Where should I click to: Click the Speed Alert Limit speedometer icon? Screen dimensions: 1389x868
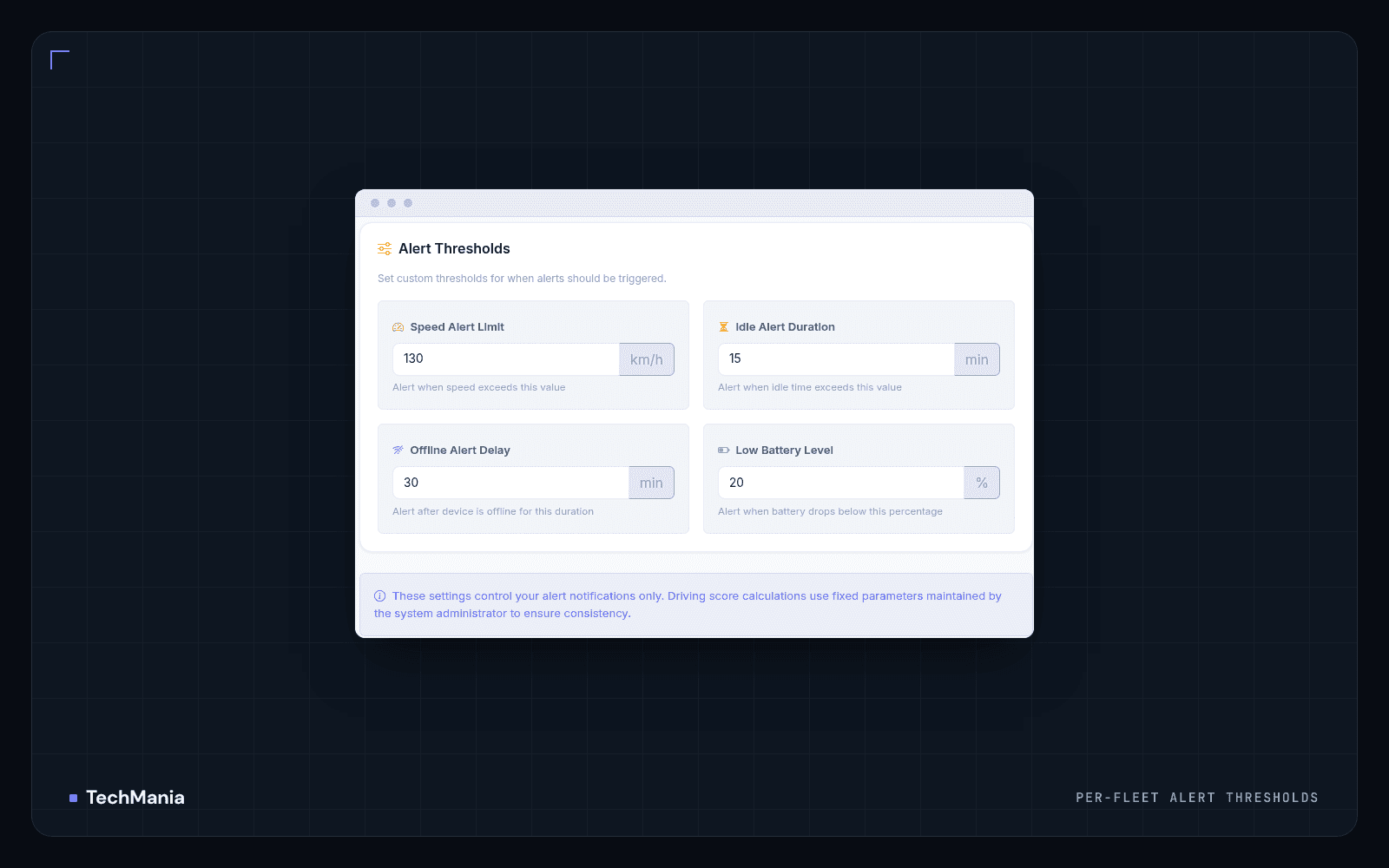click(398, 327)
